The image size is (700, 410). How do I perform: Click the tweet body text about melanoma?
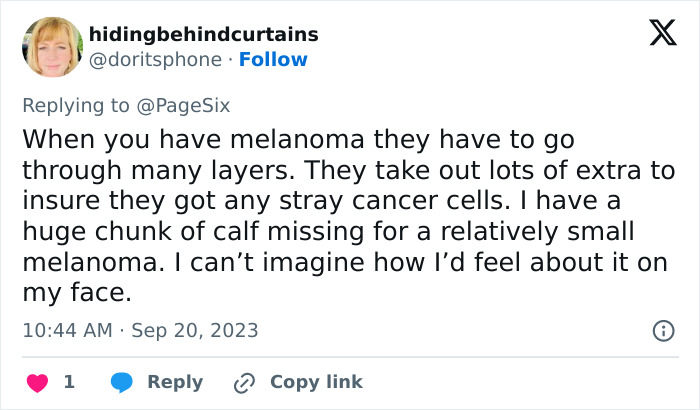click(330, 215)
